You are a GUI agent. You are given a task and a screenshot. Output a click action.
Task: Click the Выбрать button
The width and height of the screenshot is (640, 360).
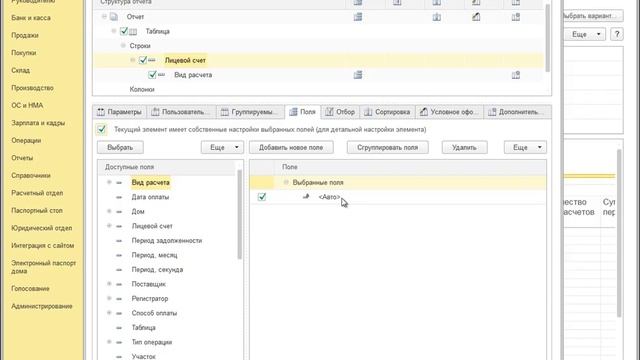(120, 147)
